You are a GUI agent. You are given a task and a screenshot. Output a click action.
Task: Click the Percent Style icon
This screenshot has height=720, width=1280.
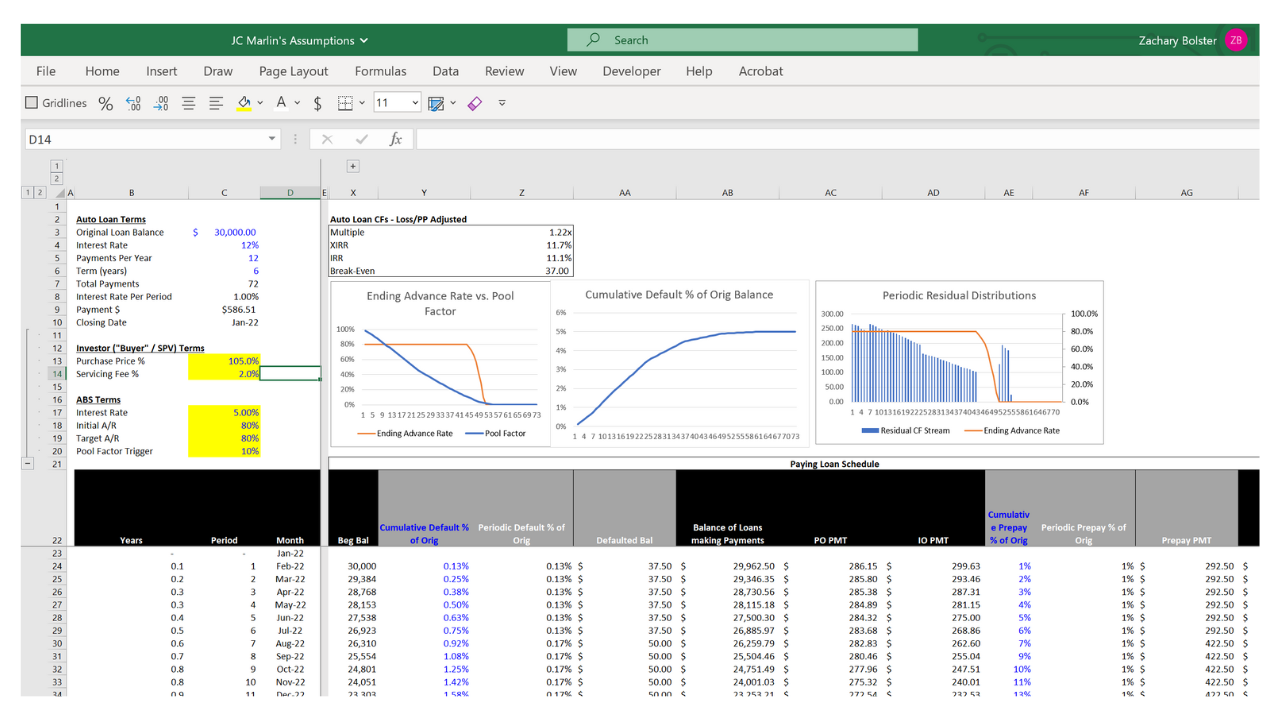[105, 103]
